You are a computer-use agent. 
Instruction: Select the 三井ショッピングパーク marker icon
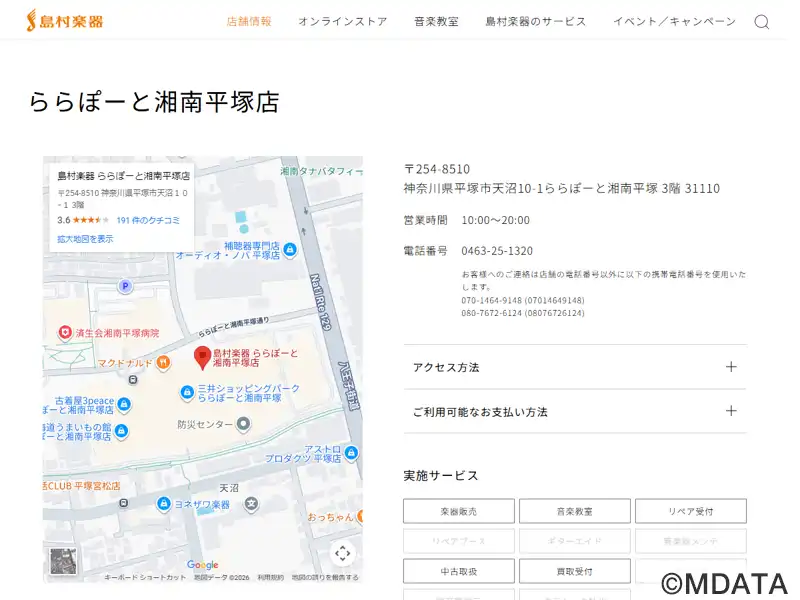tap(187, 393)
